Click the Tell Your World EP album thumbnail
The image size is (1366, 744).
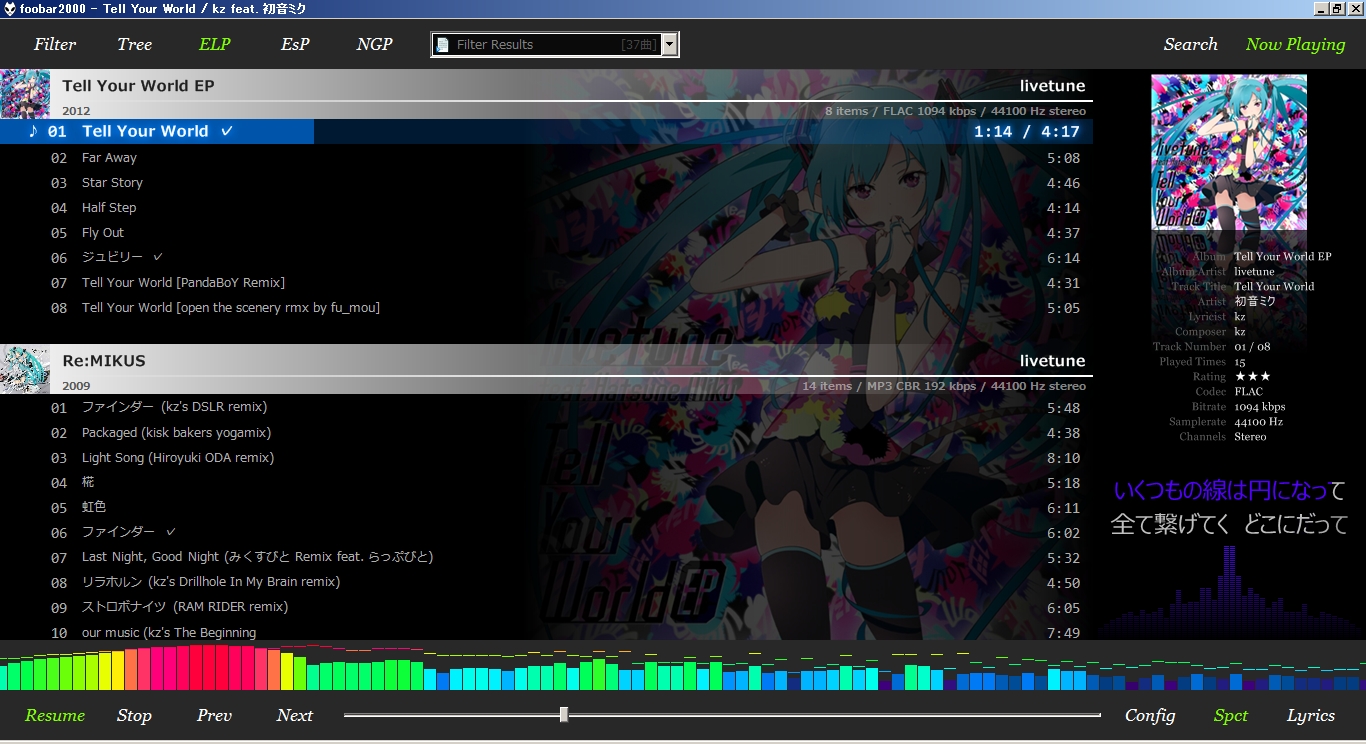click(x=25, y=94)
